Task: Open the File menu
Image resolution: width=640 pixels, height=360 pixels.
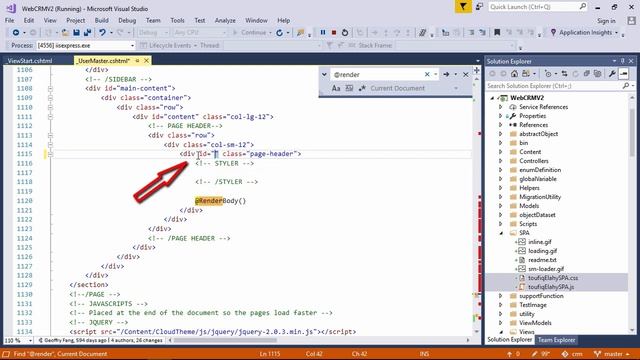Action: pos(9,20)
